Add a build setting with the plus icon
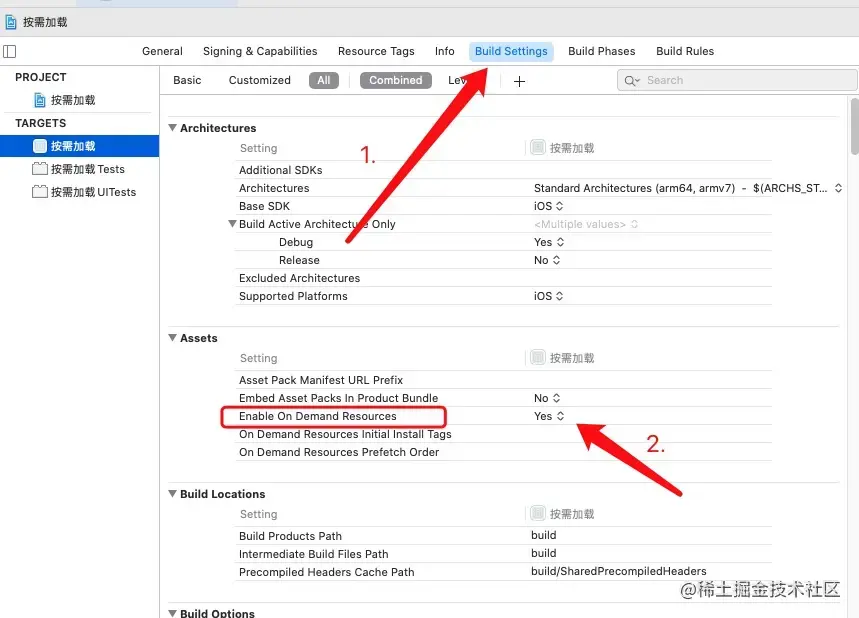Screen dimensions: 859x618 [519, 81]
